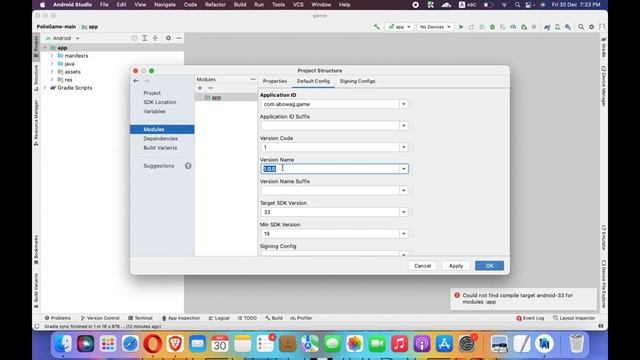Open Dependencies section in sidebar
This screenshot has height=360, width=640.
pyautogui.click(x=160, y=139)
